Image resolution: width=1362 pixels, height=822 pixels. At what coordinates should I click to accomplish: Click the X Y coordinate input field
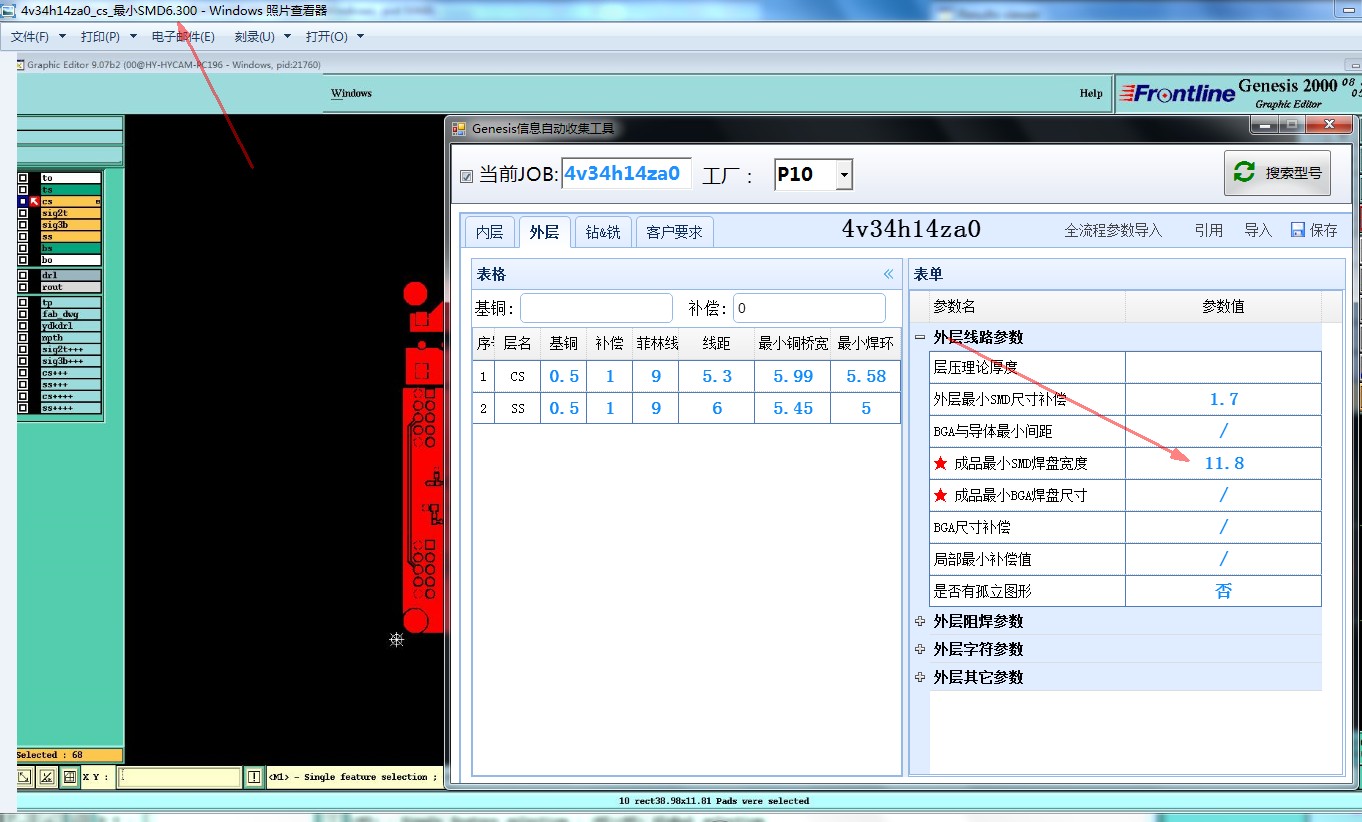[x=179, y=777]
